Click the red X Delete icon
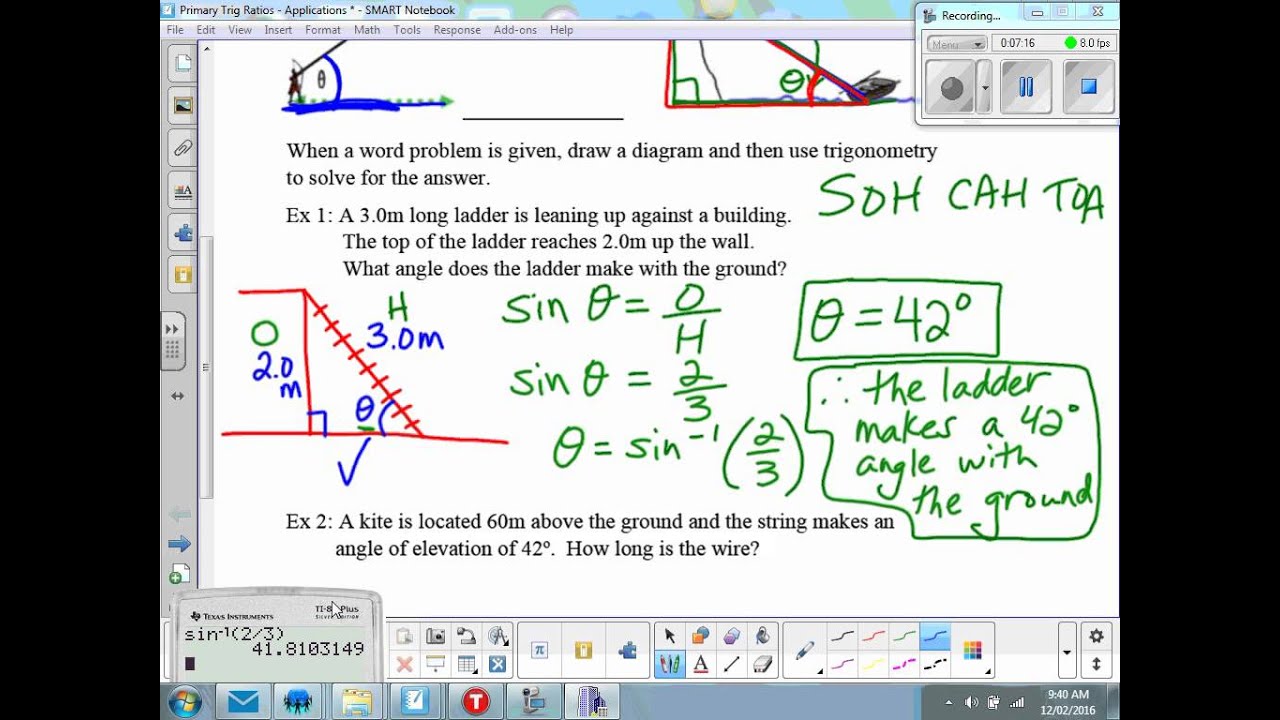The width and height of the screenshot is (1280, 720). (x=404, y=664)
